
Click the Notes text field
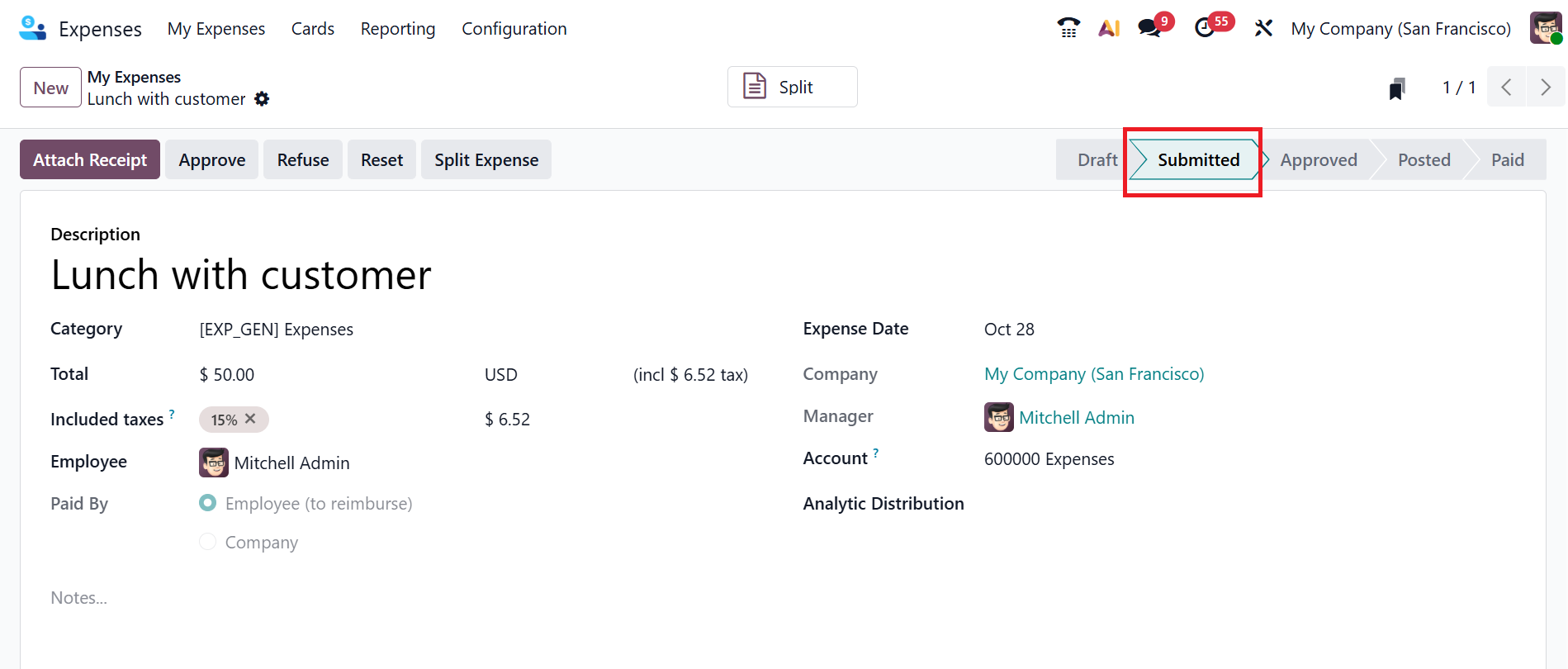330,598
